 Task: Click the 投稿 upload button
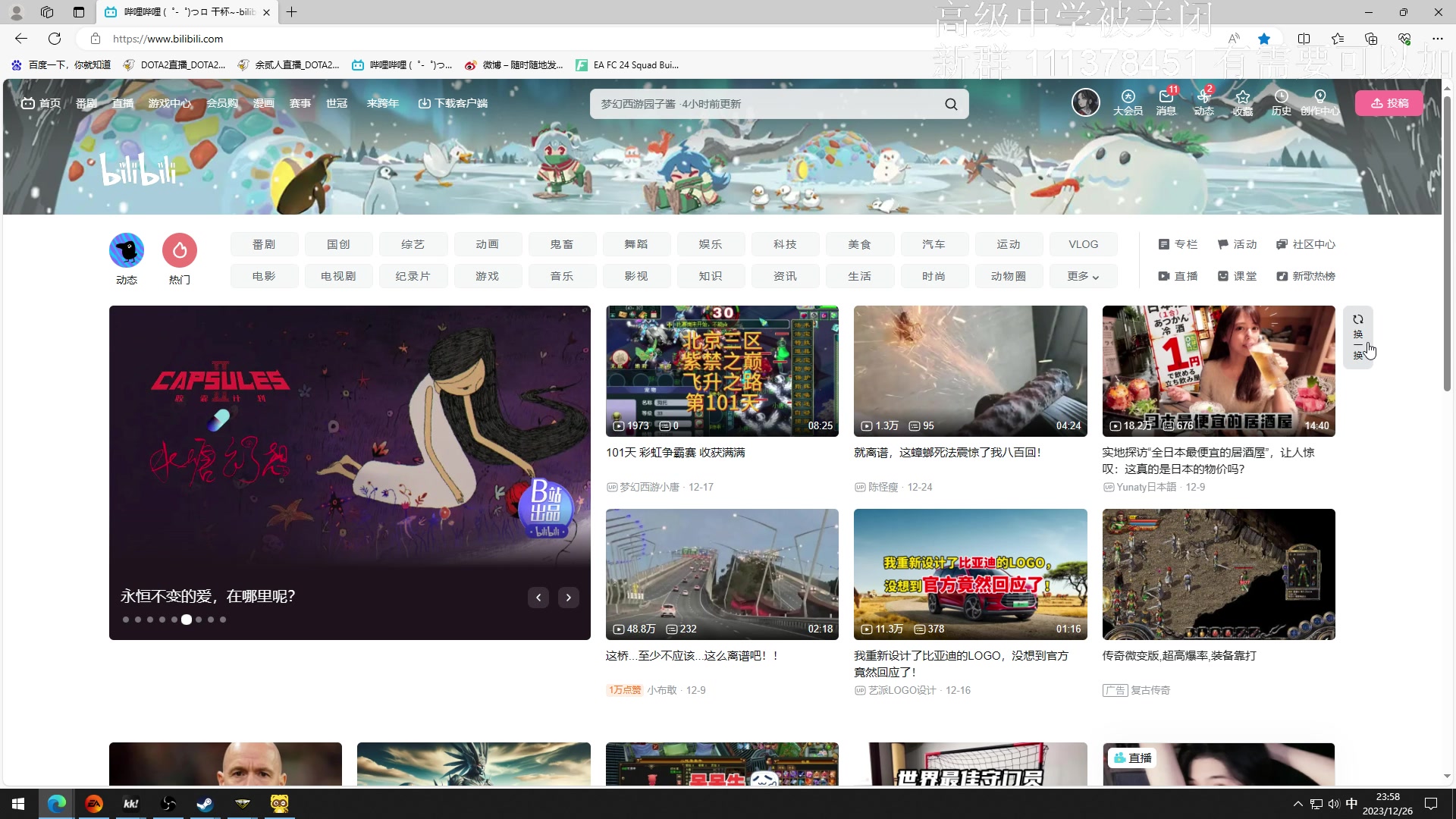point(1389,103)
